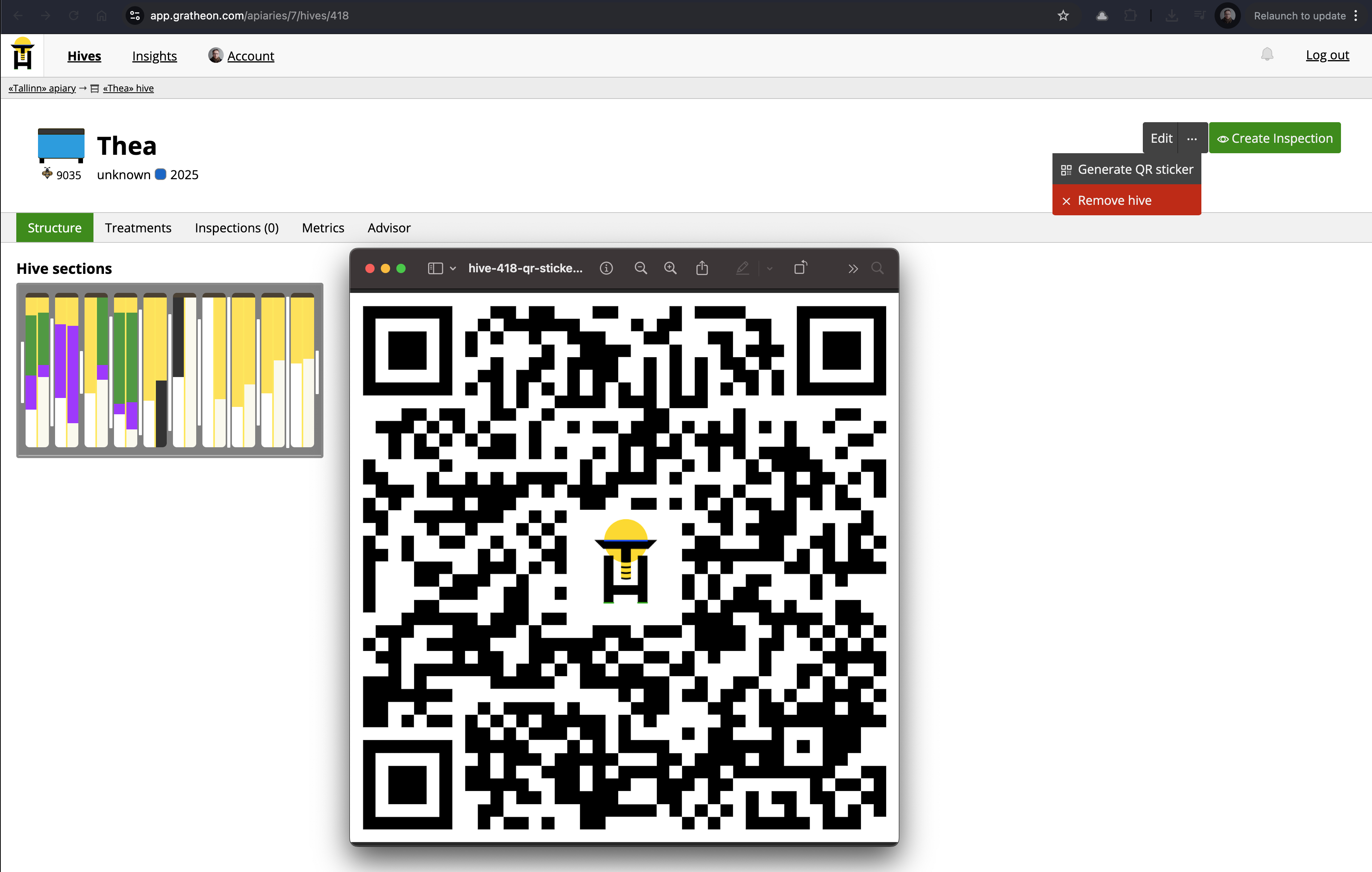
Task: Choose Remove hive from the menu
Action: coord(1127,200)
